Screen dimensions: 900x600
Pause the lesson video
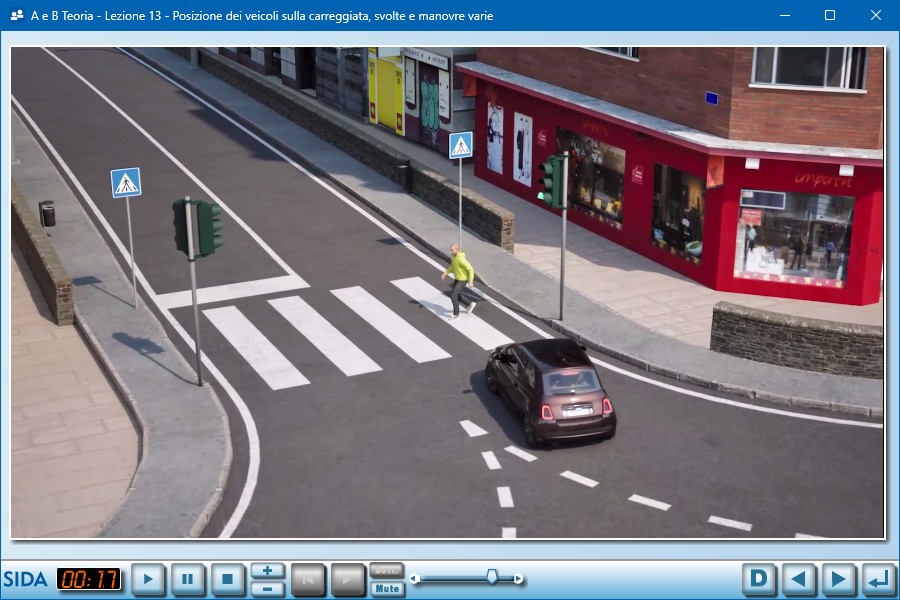pos(188,579)
